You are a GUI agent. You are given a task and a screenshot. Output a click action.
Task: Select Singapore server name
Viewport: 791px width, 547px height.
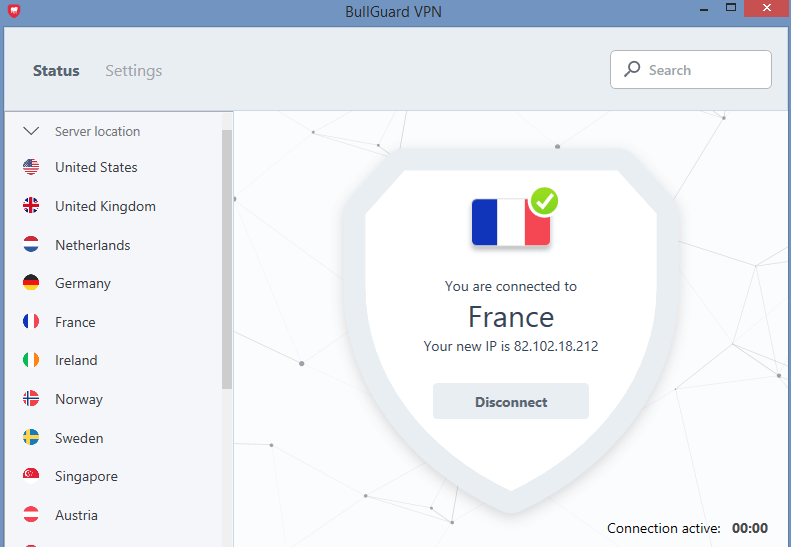pos(86,476)
